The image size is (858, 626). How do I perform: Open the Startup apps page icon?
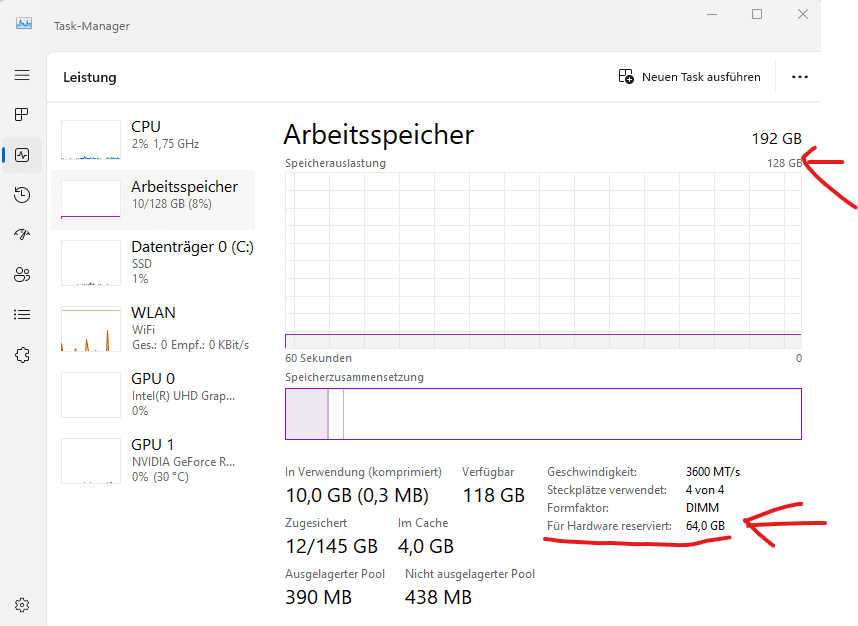(x=22, y=235)
